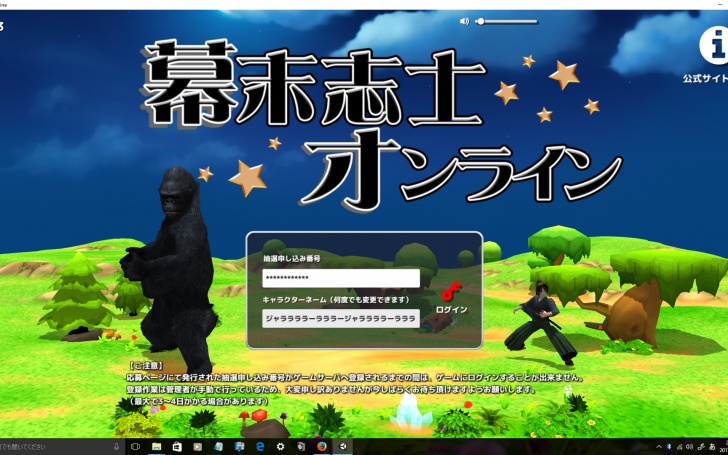728x455 pixels.
Task: Click the pen link tray icon
Action: pyautogui.click(x=701, y=447)
